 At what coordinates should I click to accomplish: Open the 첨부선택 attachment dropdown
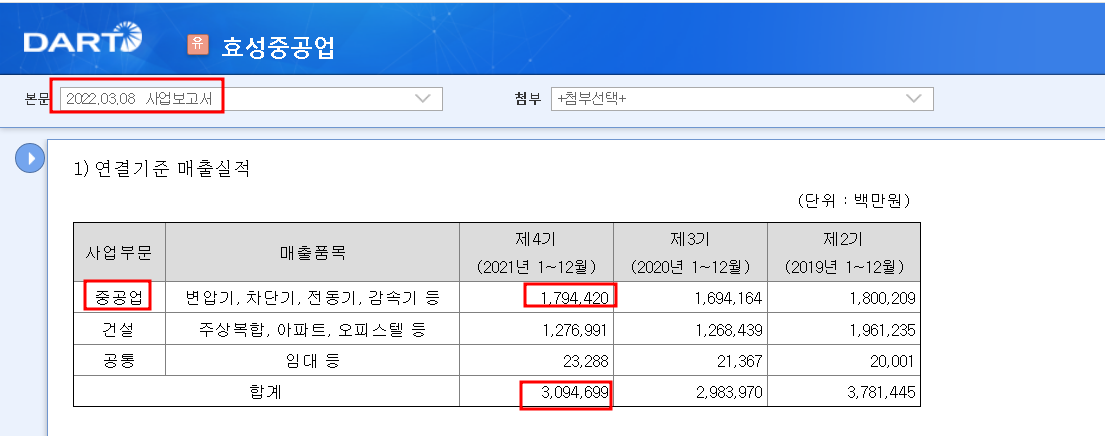tap(742, 99)
